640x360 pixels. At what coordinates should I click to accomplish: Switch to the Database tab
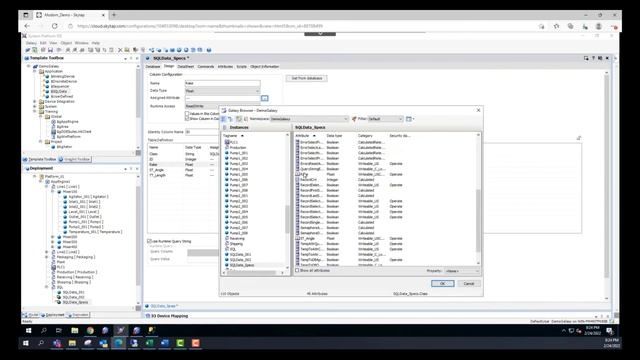[x=153, y=67]
